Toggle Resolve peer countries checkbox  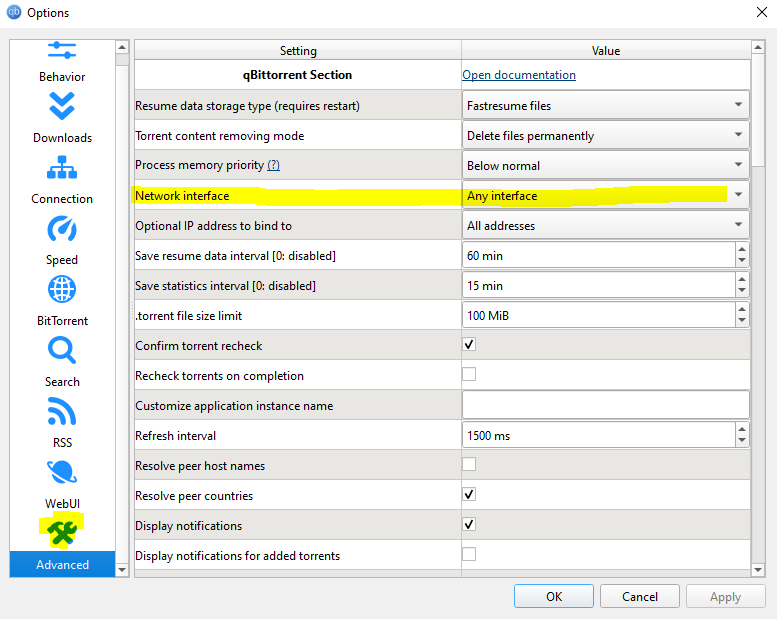469,494
